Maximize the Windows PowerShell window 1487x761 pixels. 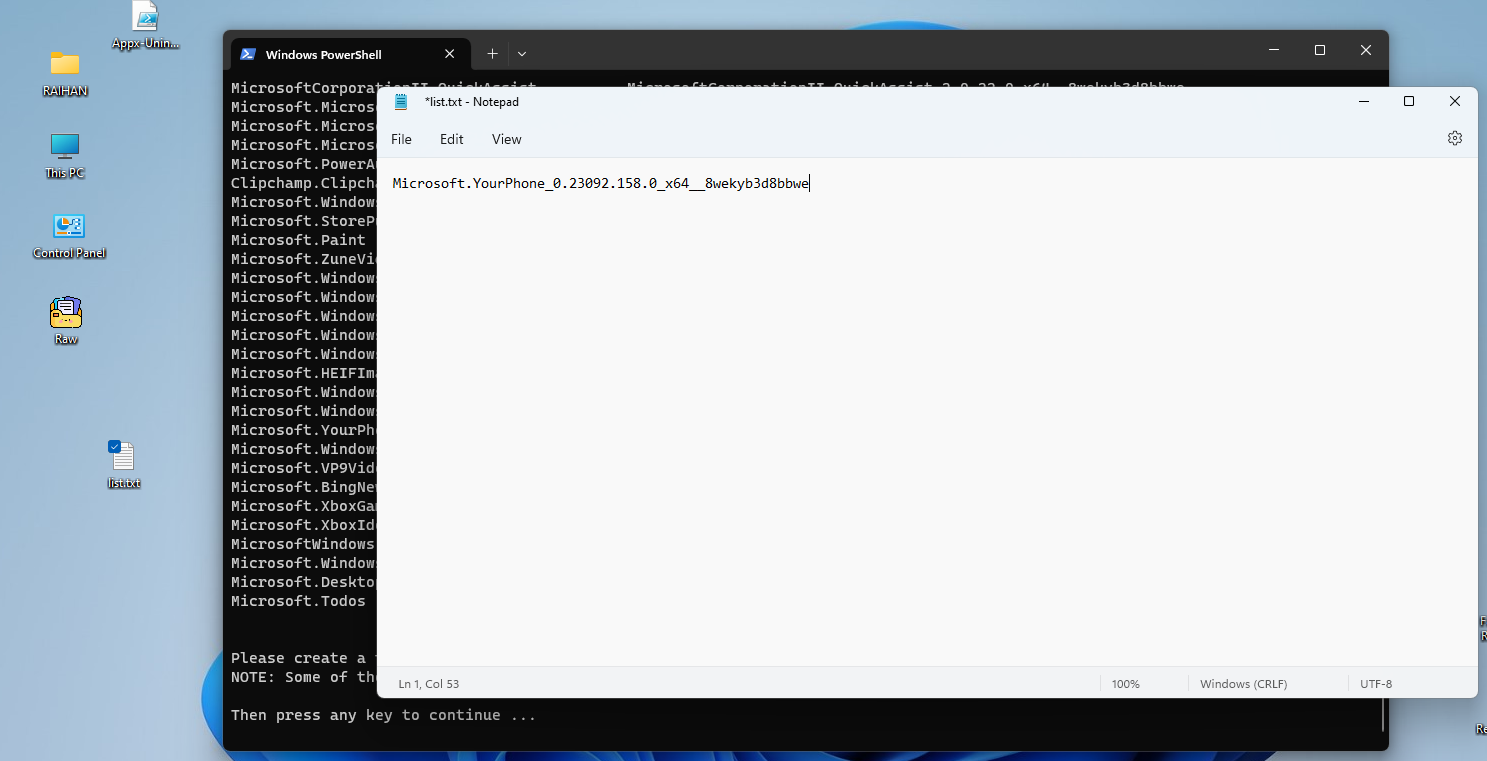(x=1320, y=50)
